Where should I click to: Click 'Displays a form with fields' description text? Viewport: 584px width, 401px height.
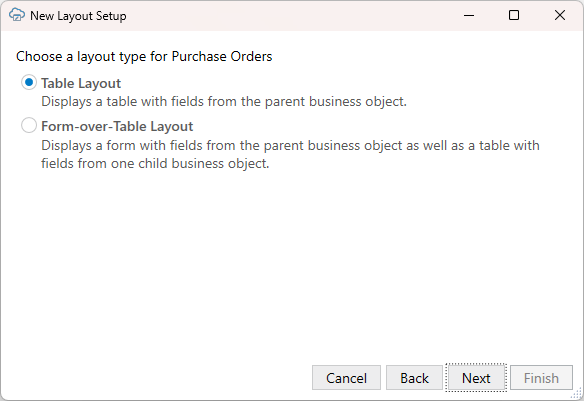[290, 154]
